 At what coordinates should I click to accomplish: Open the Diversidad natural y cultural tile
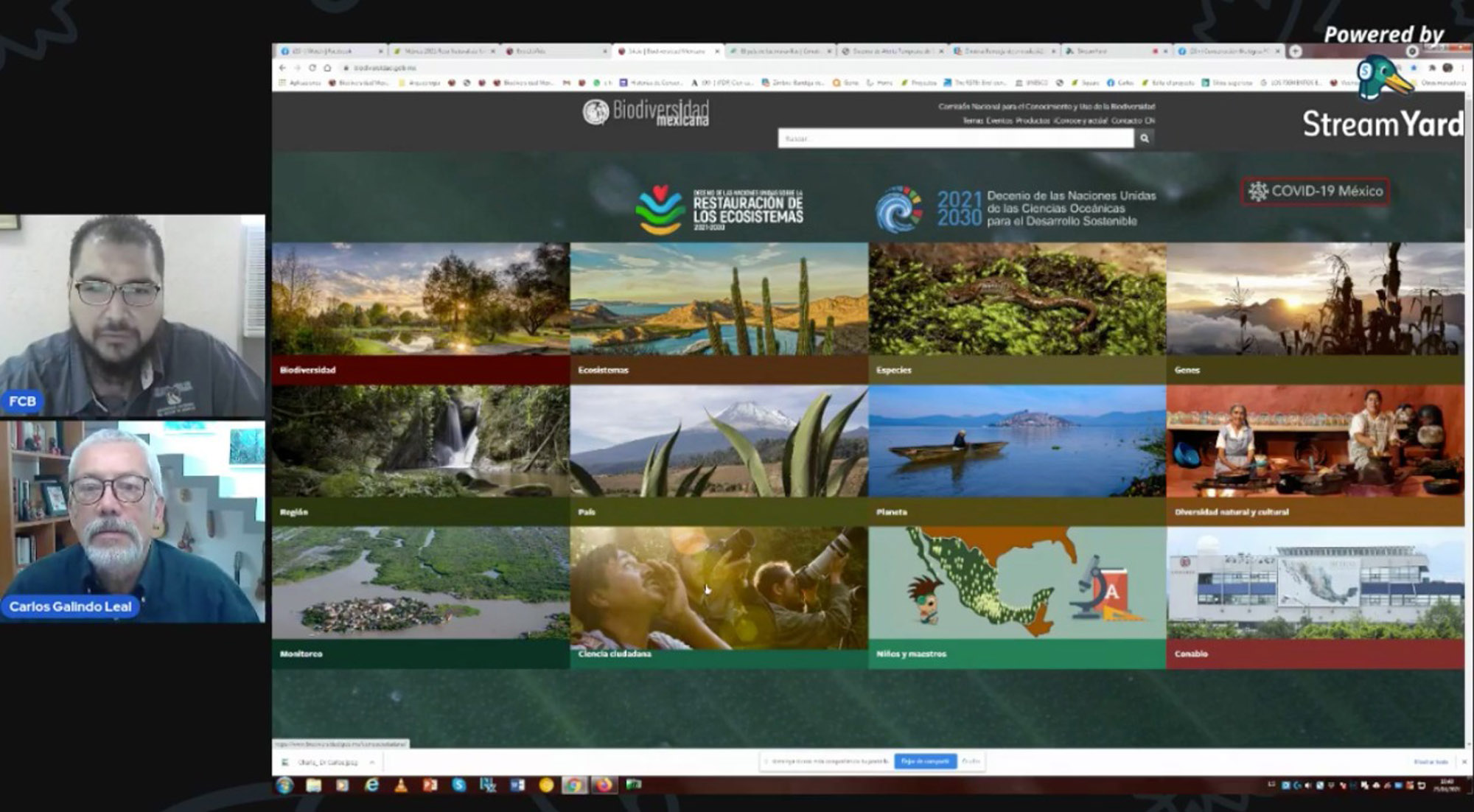coord(1316,455)
